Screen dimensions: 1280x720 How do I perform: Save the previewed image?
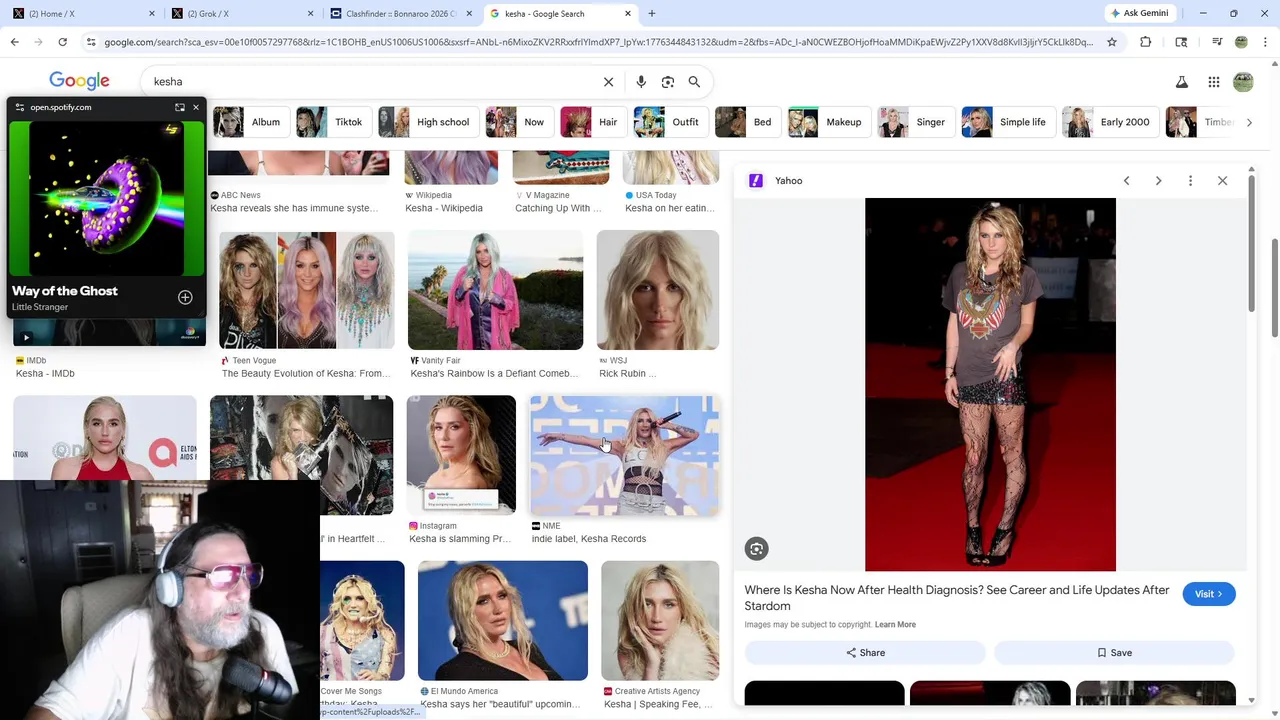click(1114, 653)
